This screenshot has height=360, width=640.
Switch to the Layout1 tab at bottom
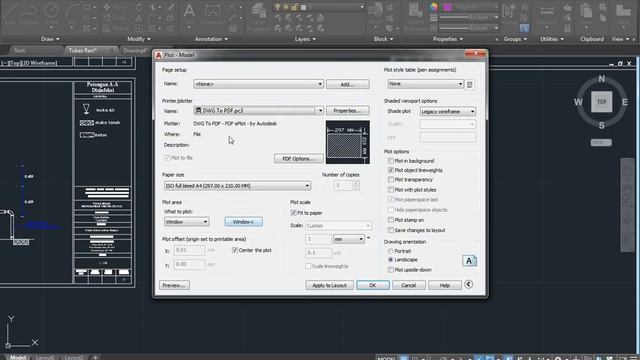45,357
